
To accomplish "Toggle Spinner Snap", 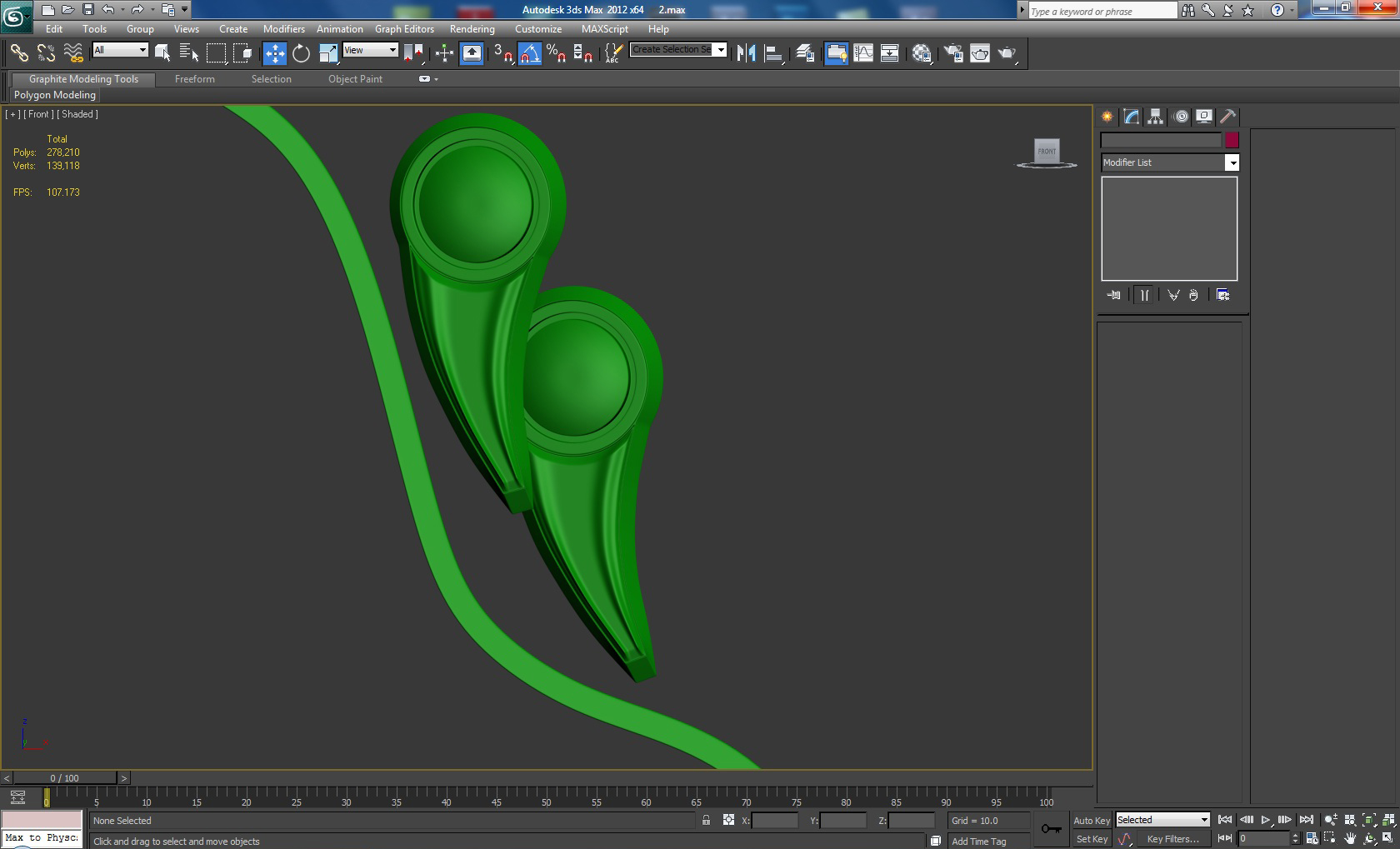I will [x=583, y=53].
